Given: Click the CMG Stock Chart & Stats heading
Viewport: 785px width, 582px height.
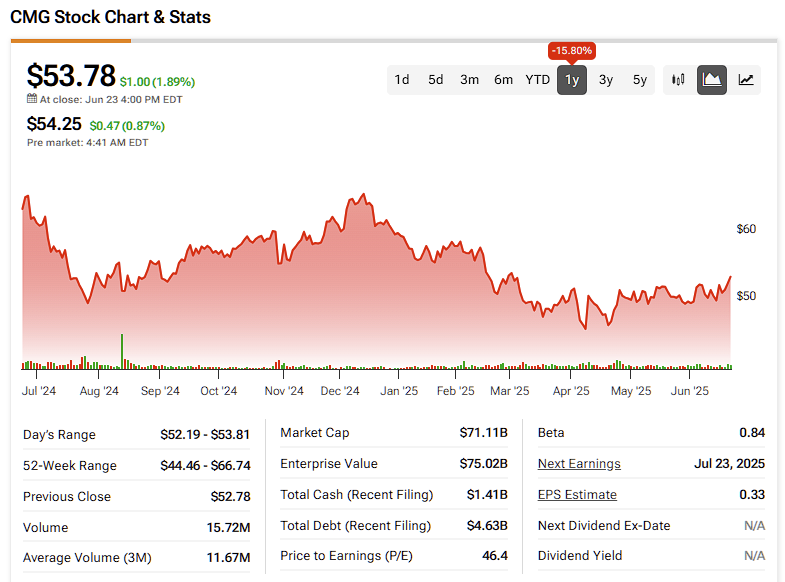Looking at the screenshot, I should pos(110,17).
